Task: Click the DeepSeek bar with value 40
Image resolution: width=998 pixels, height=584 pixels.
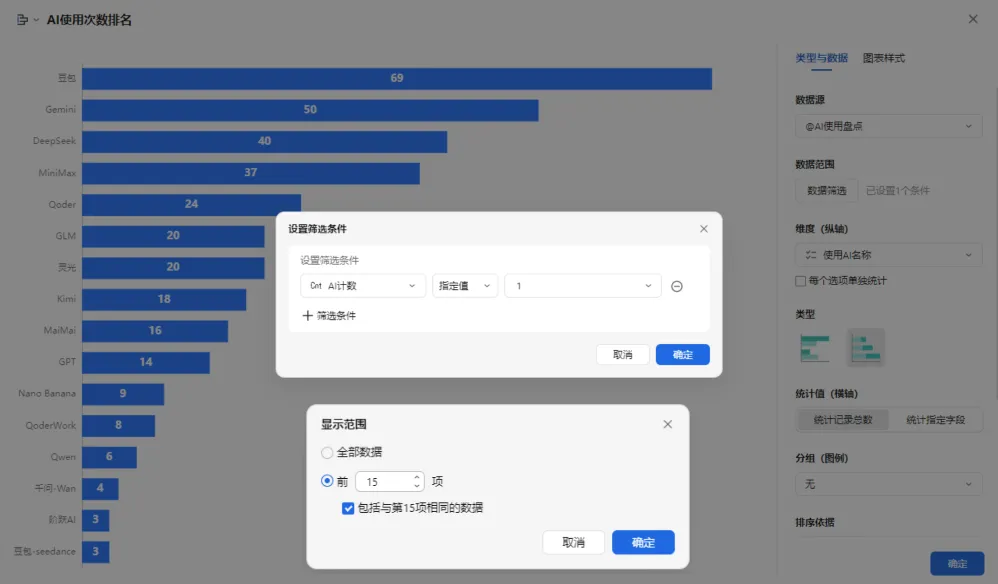Action: (x=264, y=141)
